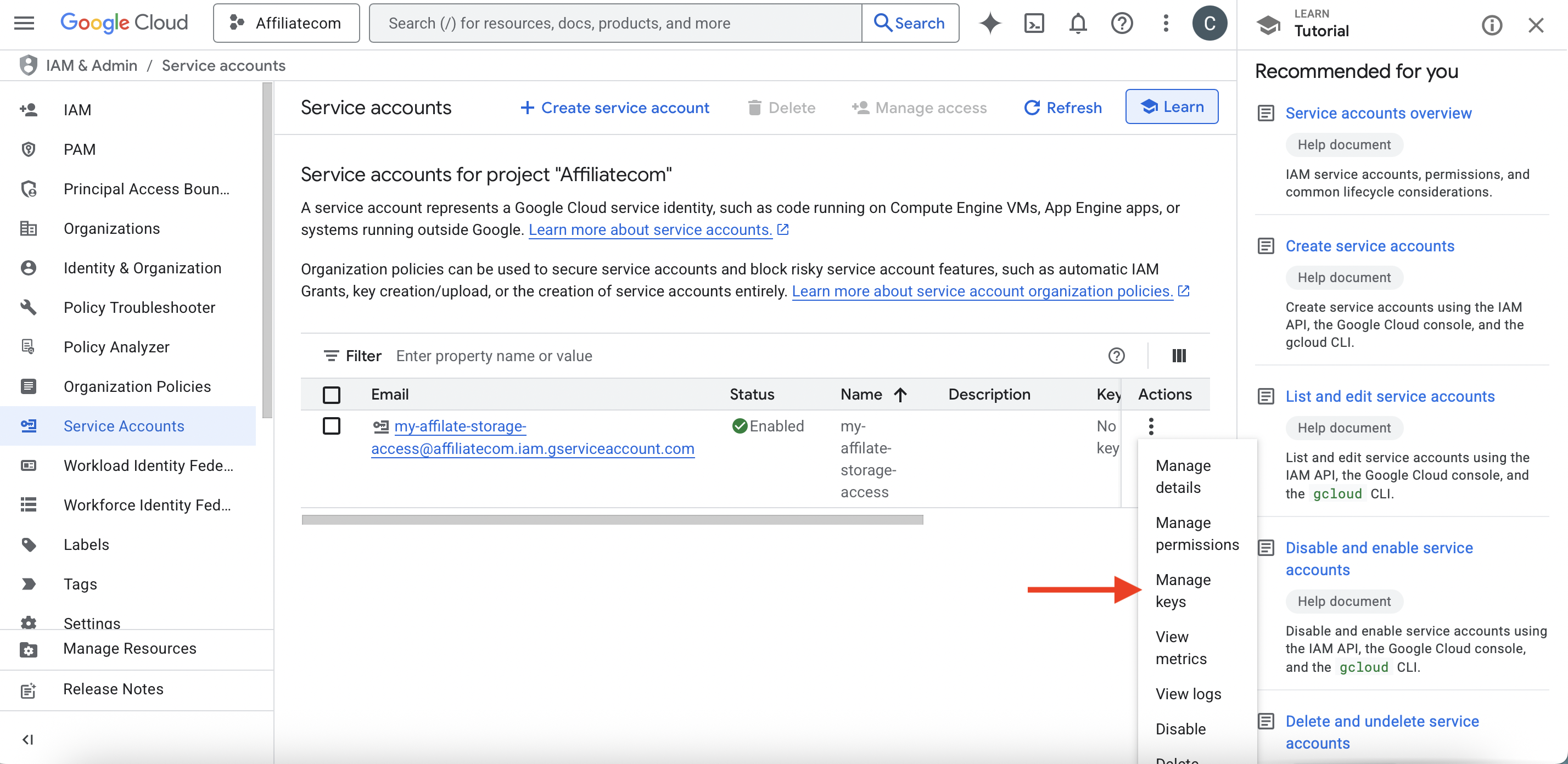Go to IAM & Admin breadcrumb

pyautogui.click(x=92, y=65)
